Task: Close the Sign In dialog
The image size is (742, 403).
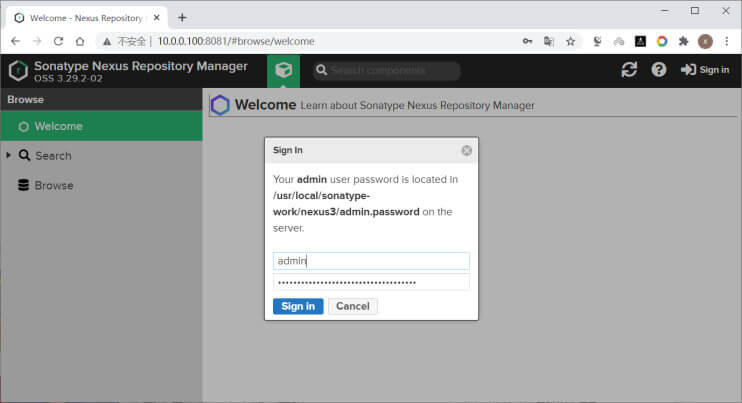Action: pyautogui.click(x=467, y=150)
